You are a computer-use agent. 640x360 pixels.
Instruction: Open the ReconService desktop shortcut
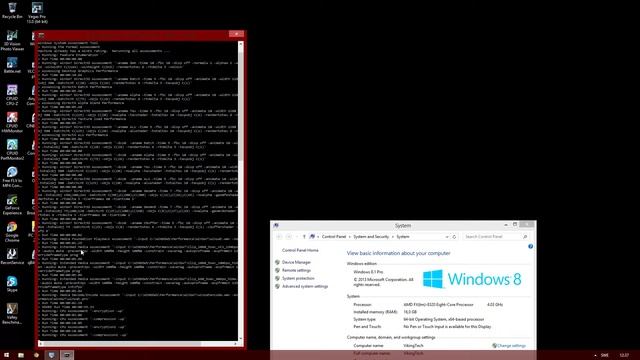[x=12, y=257]
